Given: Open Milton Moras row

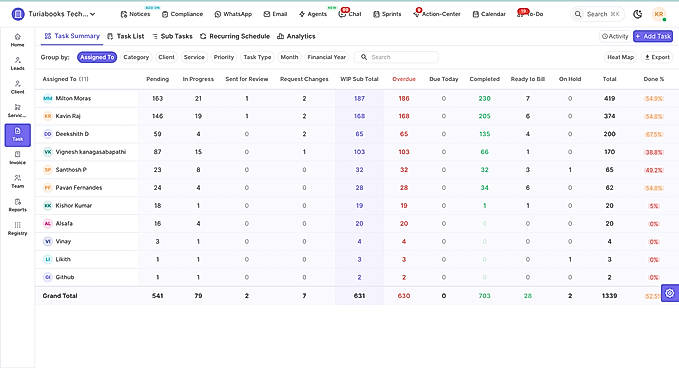Looking at the screenshot, I should pyautogui.click(x=357, y=99).
